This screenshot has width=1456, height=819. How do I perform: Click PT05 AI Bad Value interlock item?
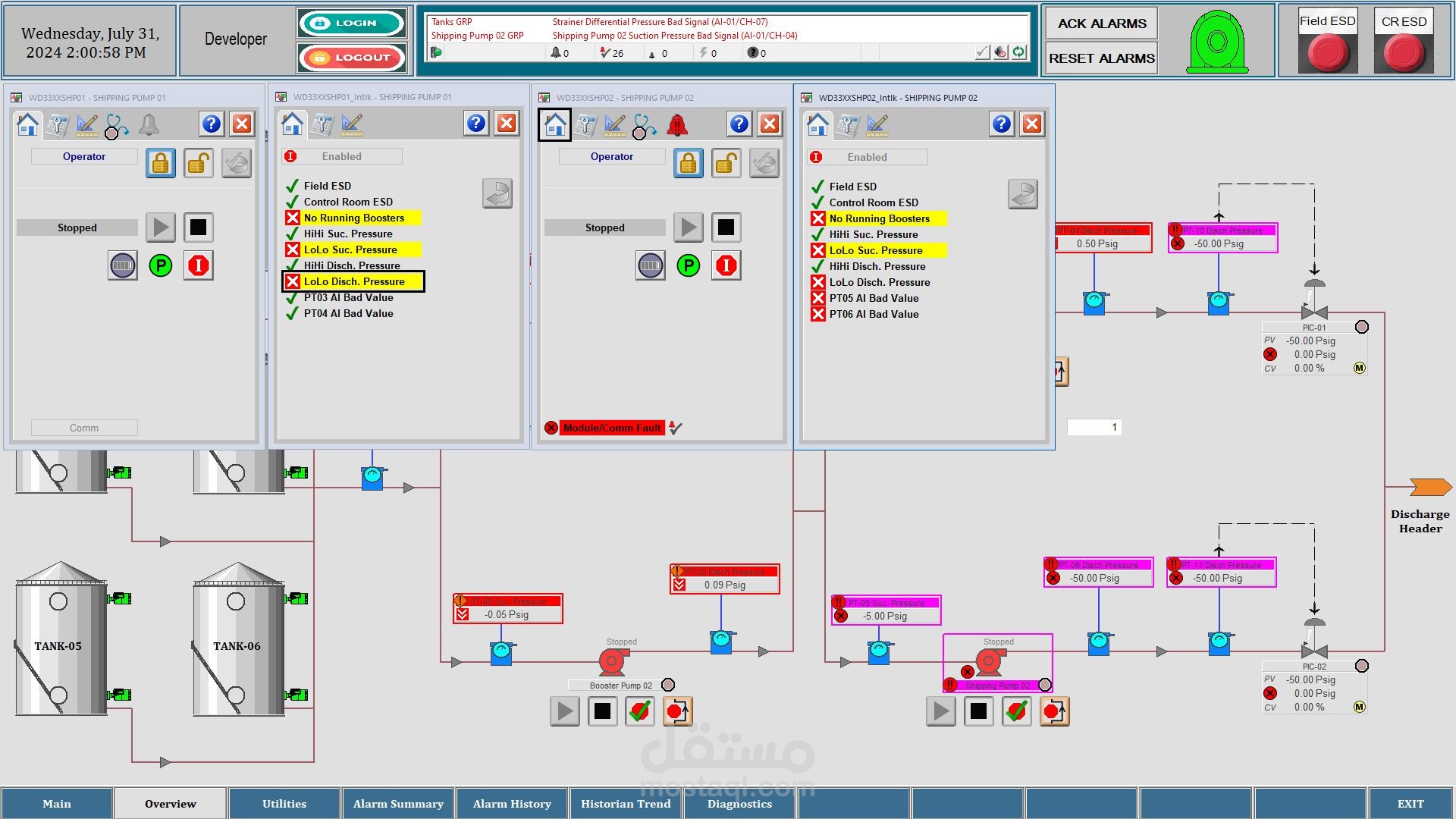[x=874, y=298]
